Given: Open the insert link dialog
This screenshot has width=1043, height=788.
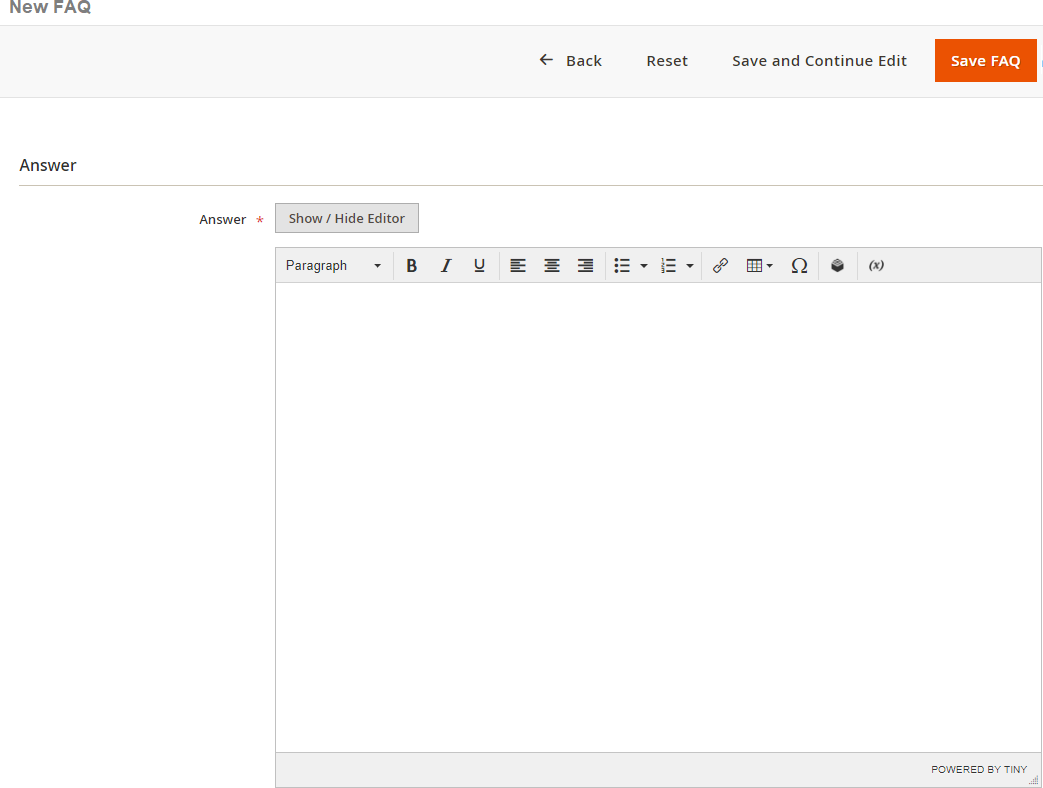Looking at the screenshot, I should coord(720,266).
